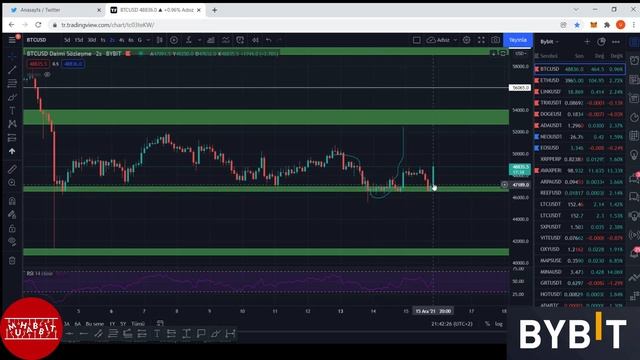
Task: Click the blue Yayınla publish button
Action: pos(518,40)
